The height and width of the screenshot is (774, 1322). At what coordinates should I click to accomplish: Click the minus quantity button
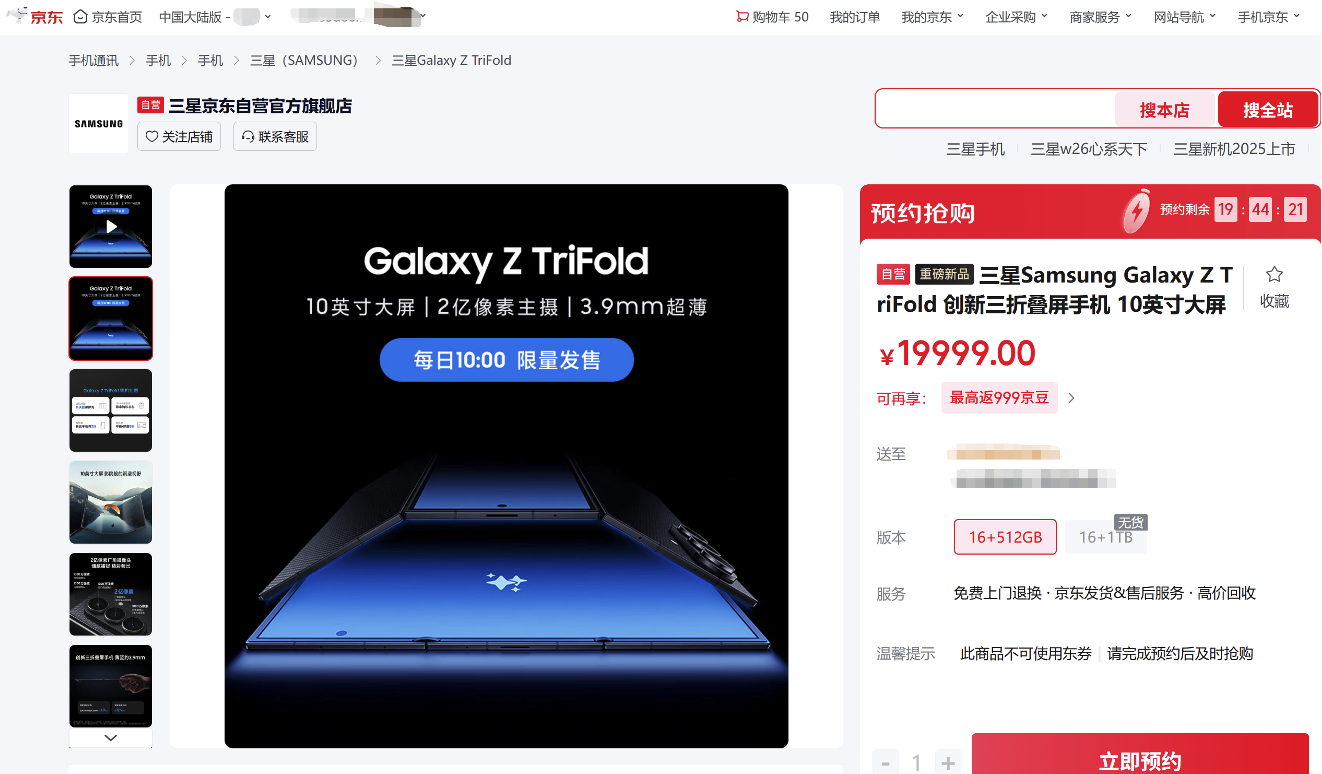click(x=885, y=763)
